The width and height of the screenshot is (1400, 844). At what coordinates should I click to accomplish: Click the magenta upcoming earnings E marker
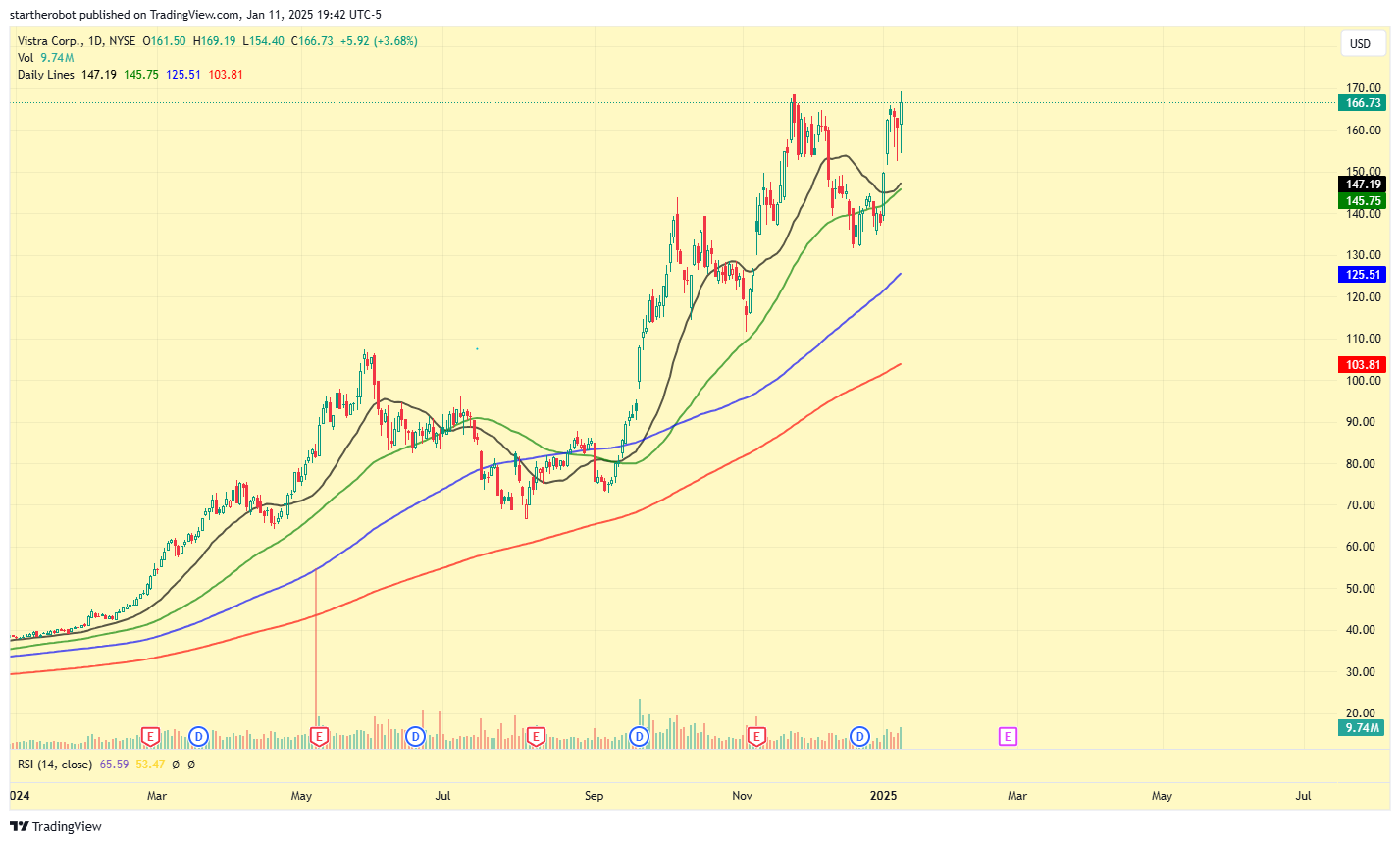1008,736
